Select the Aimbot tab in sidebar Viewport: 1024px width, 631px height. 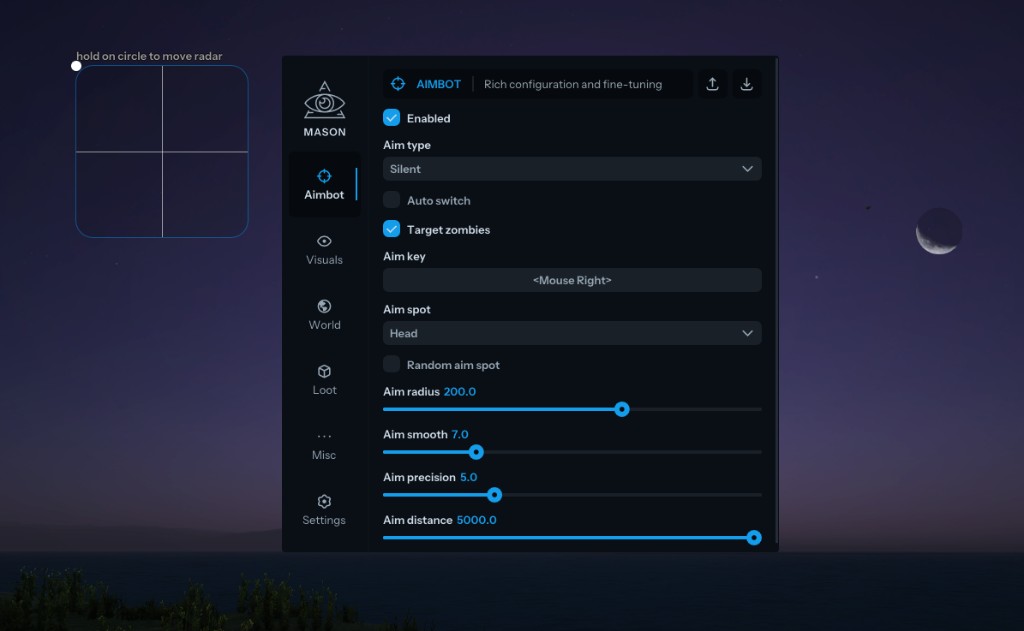coord(324,184)
